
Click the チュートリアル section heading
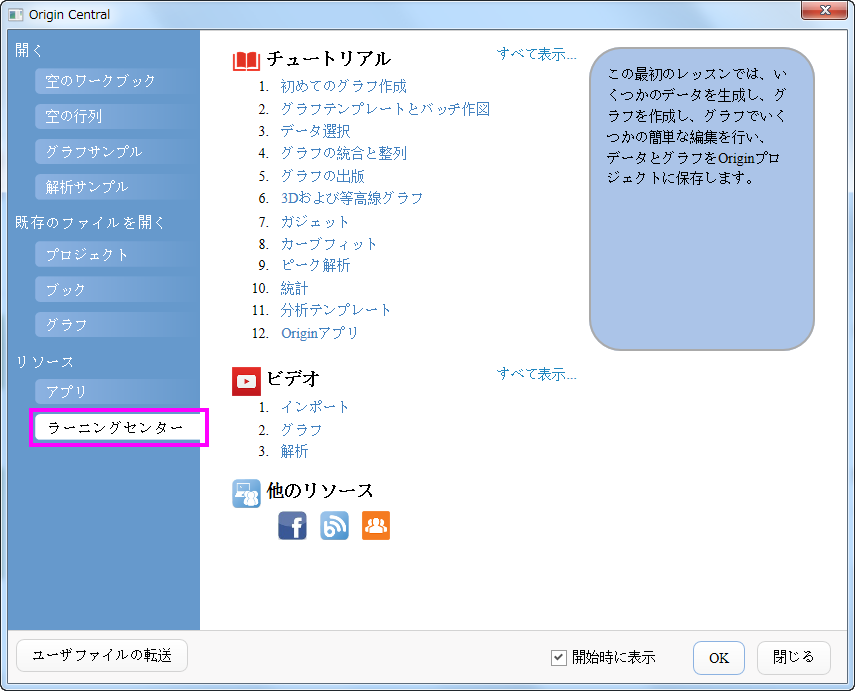329,59
